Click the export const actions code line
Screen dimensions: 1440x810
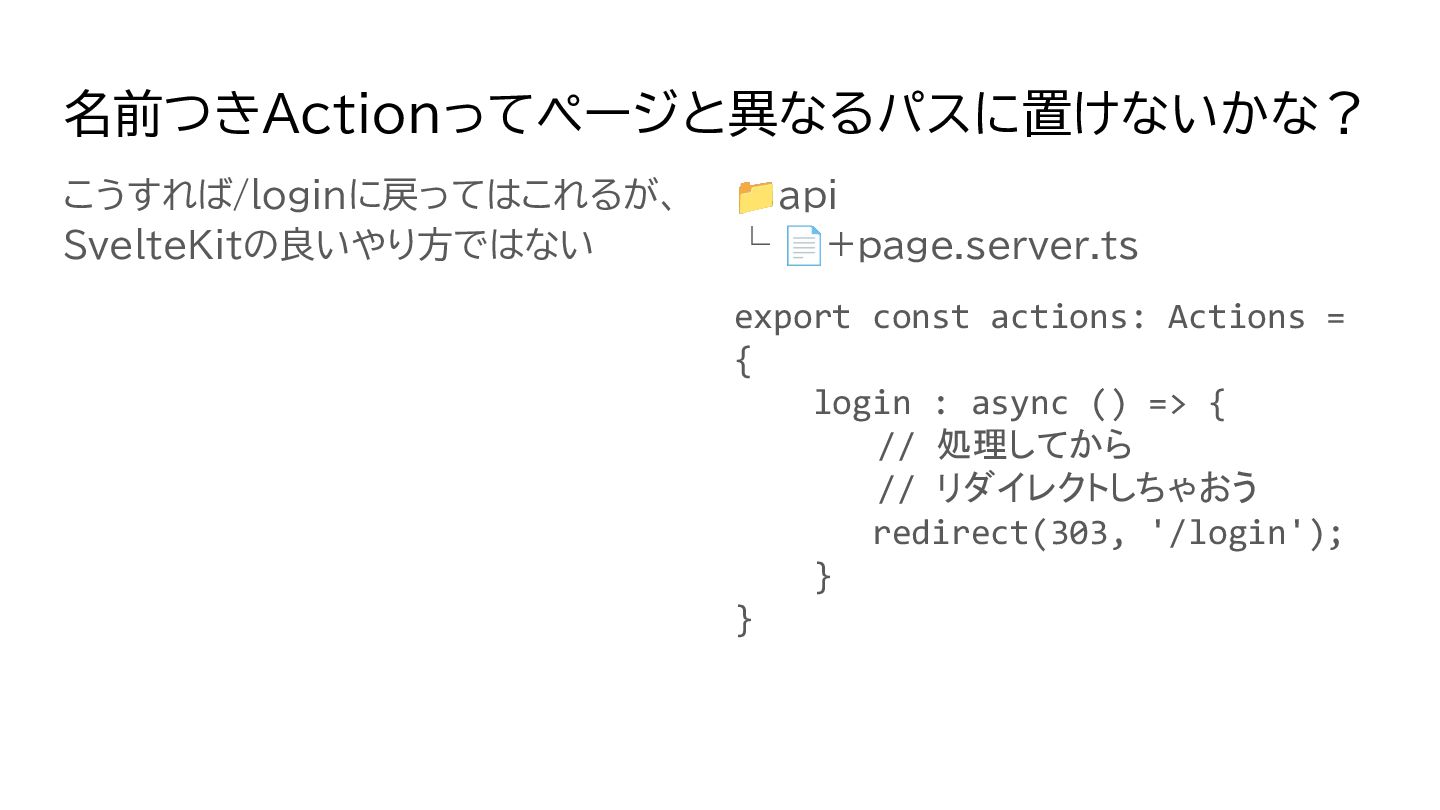1039,317
